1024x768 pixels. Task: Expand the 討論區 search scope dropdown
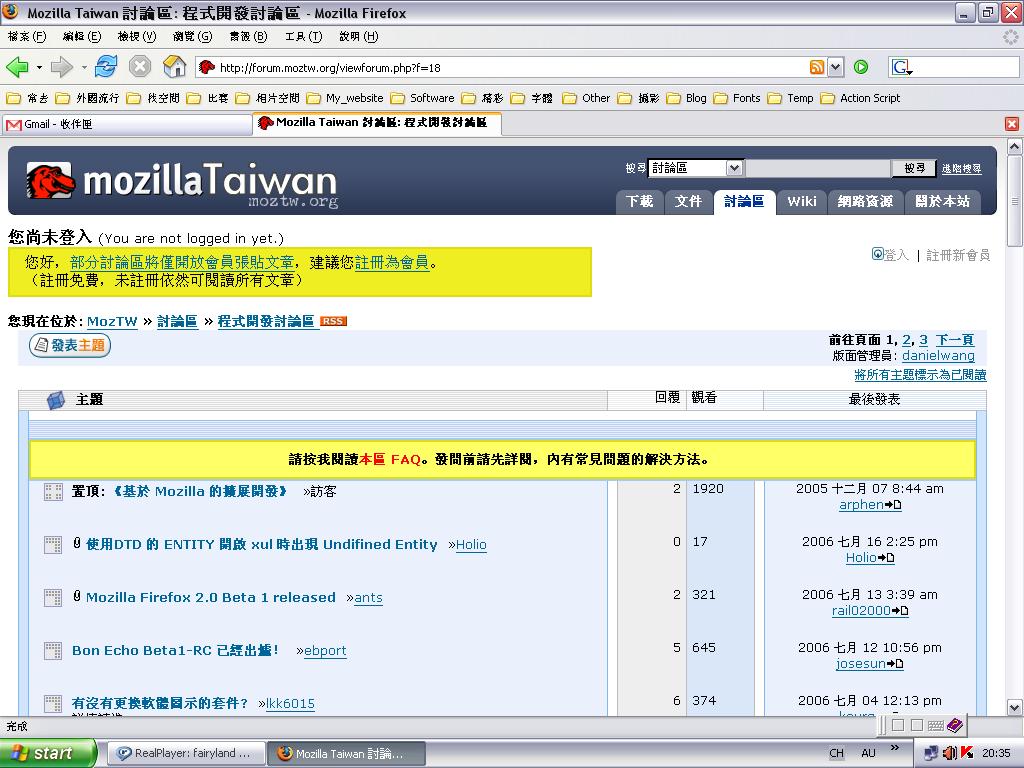734,168
